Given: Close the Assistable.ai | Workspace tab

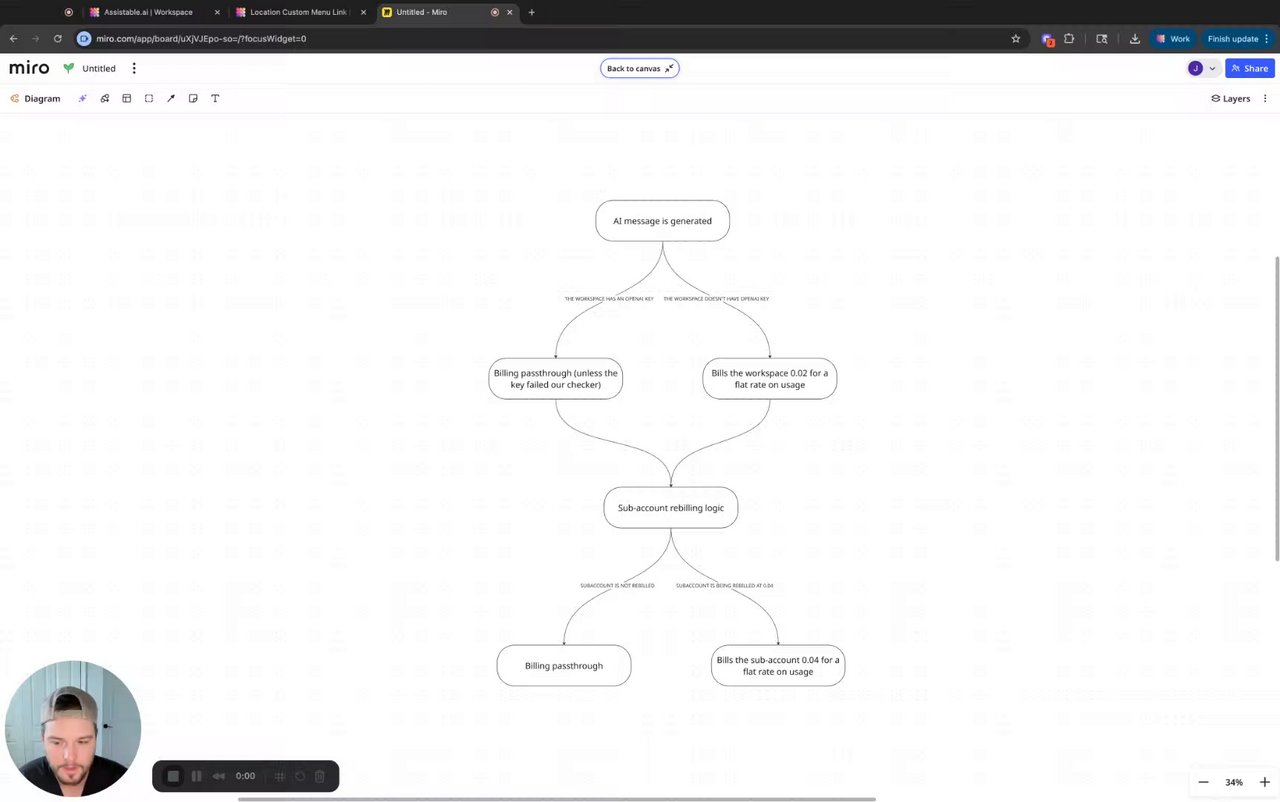Looking at the screenshot, I should tap(217, 12).
